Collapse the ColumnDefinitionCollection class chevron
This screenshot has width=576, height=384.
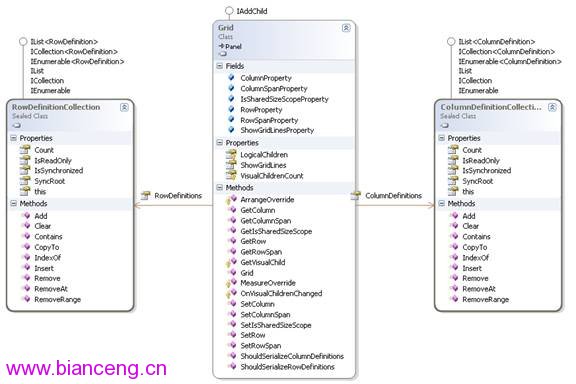pyautogui.click(x=552, y=107)
